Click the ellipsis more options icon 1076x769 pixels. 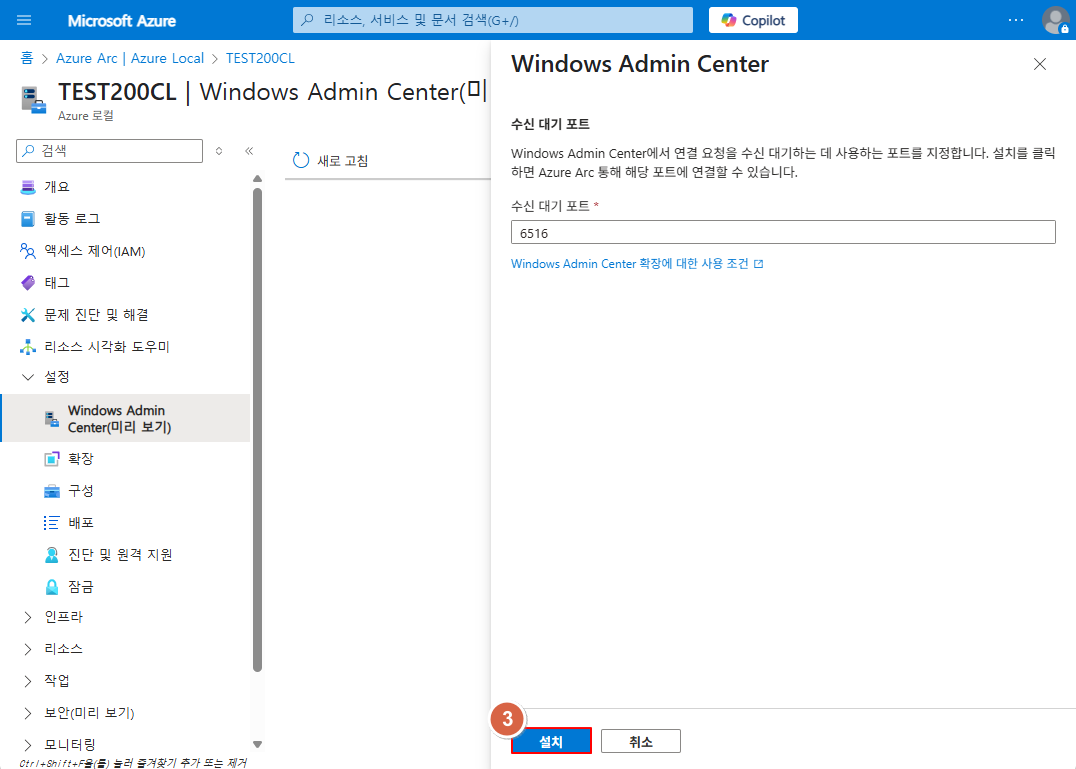tap(1016, 20)
